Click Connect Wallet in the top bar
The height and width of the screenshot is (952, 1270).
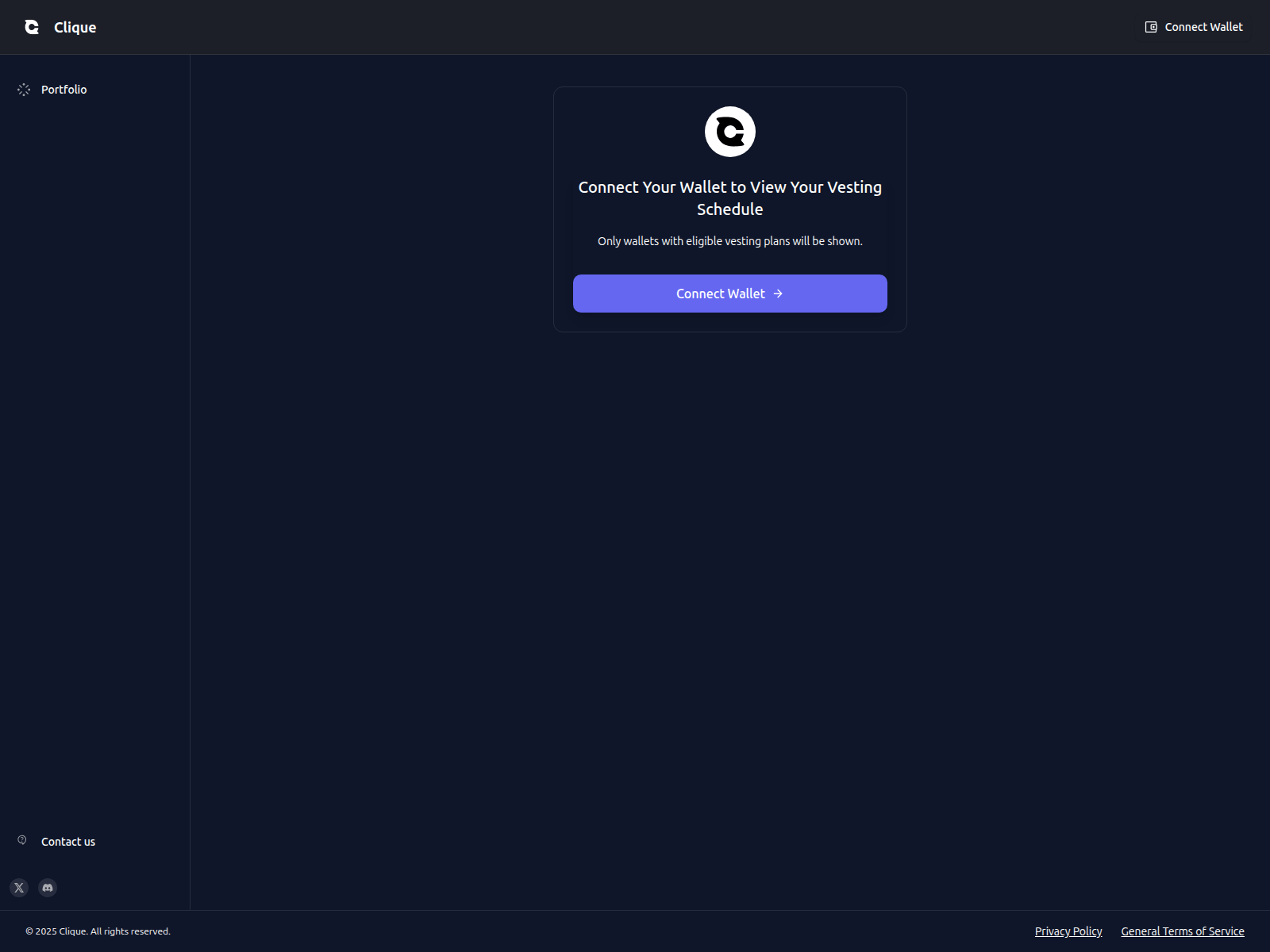pos(1194,27)
